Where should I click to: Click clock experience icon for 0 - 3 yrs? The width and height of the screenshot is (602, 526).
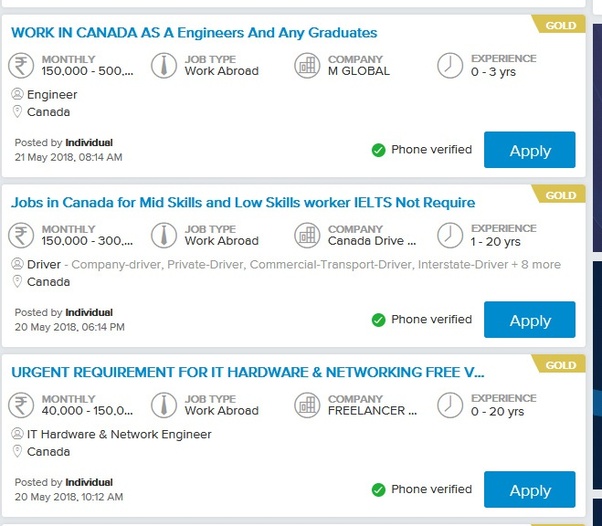point(451,66)
